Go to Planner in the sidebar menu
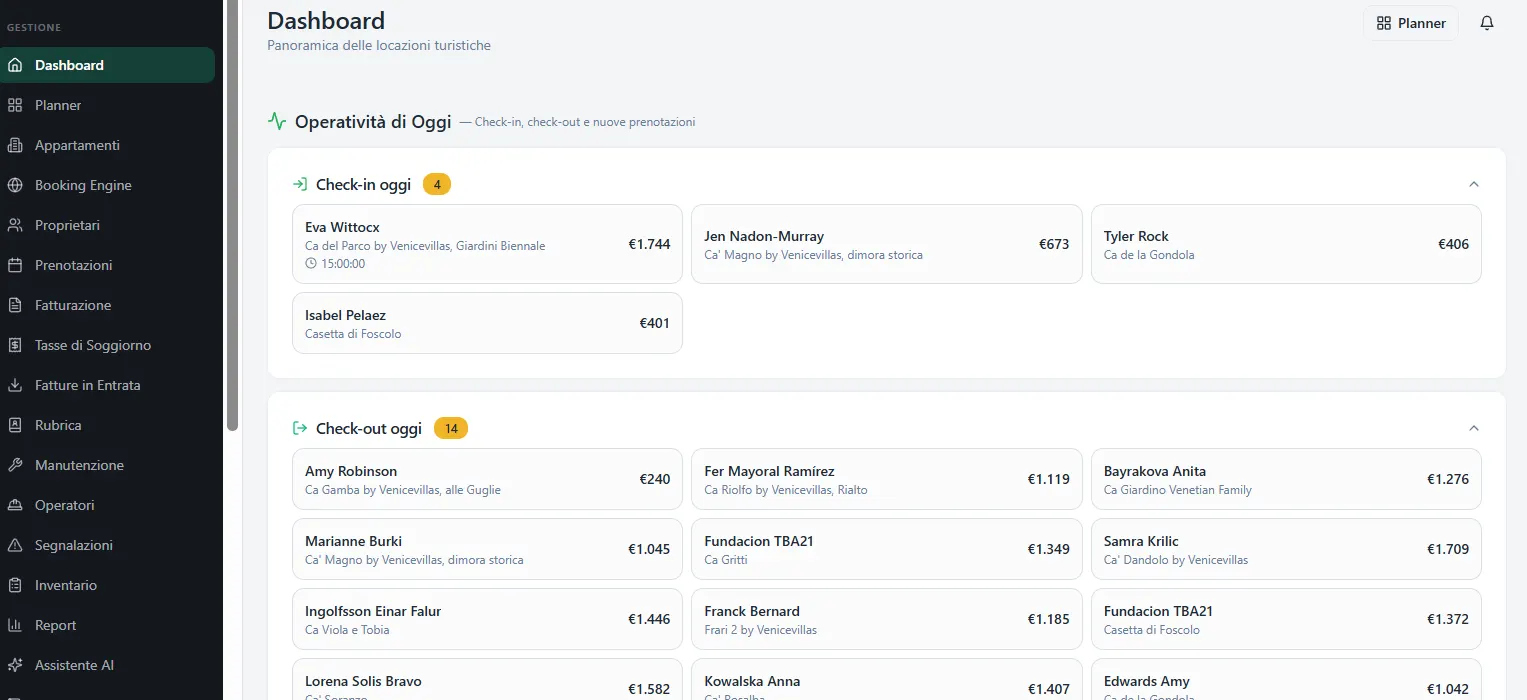The width and height of the screenshot is (1527, 700). click(107, 105)
